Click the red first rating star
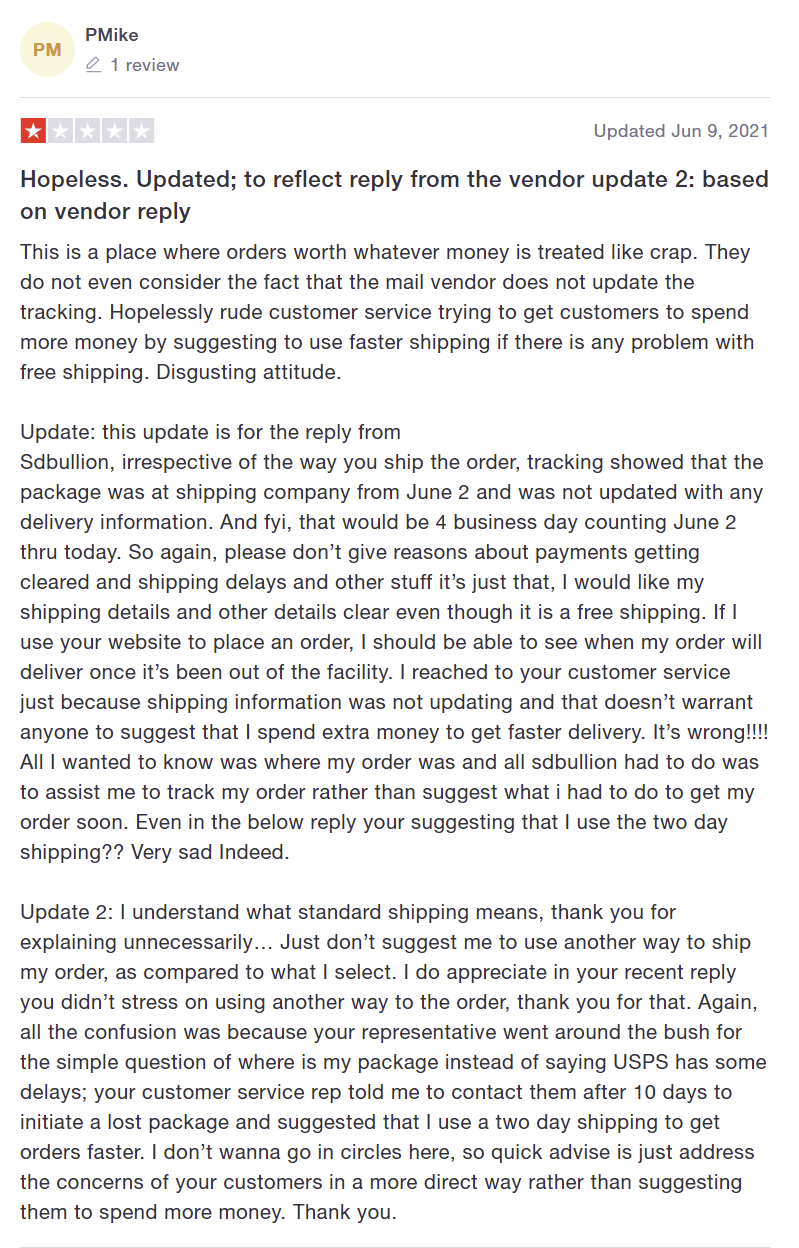799x1248 pixels. click(33, 131)
